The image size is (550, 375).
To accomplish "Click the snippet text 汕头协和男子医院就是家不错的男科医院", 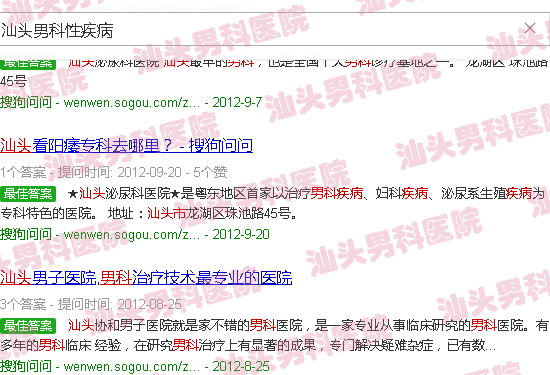I will pos(185,326).
